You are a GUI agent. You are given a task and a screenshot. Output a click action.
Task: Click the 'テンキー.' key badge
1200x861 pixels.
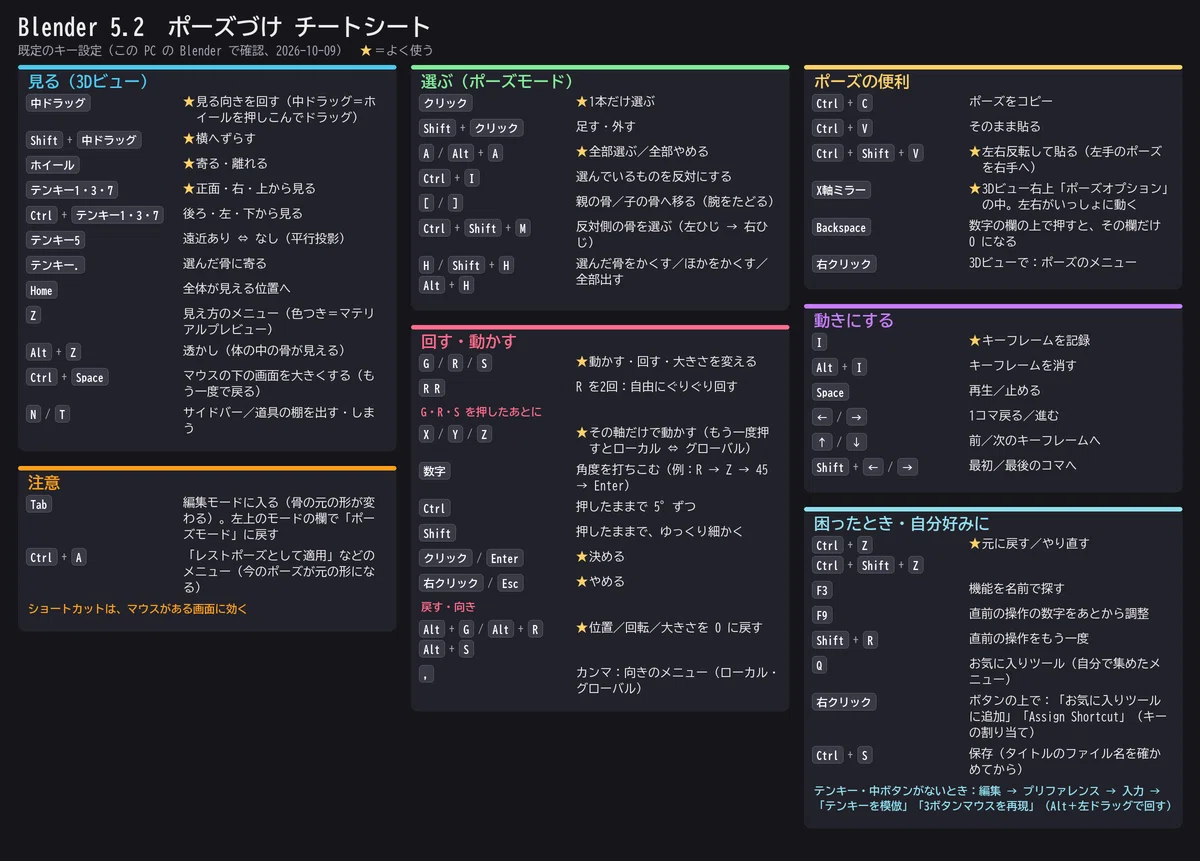(56, 265)
